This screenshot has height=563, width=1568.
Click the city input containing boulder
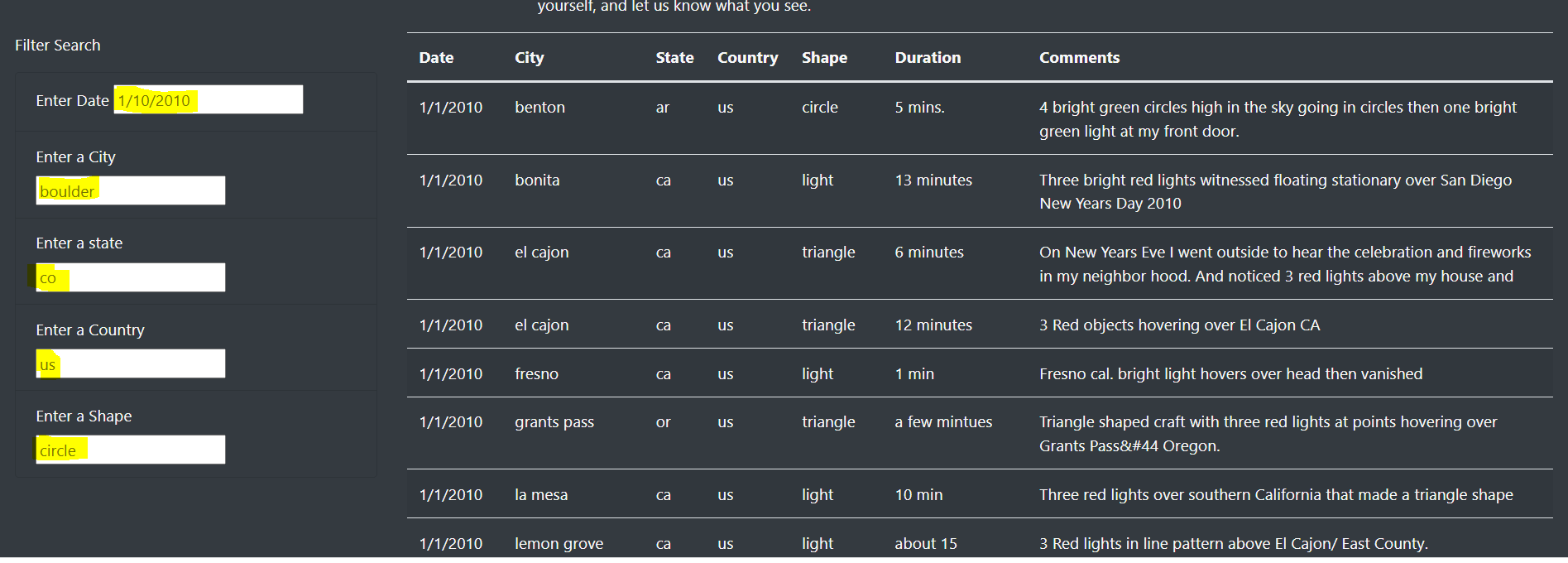click(x=131, y=190)
